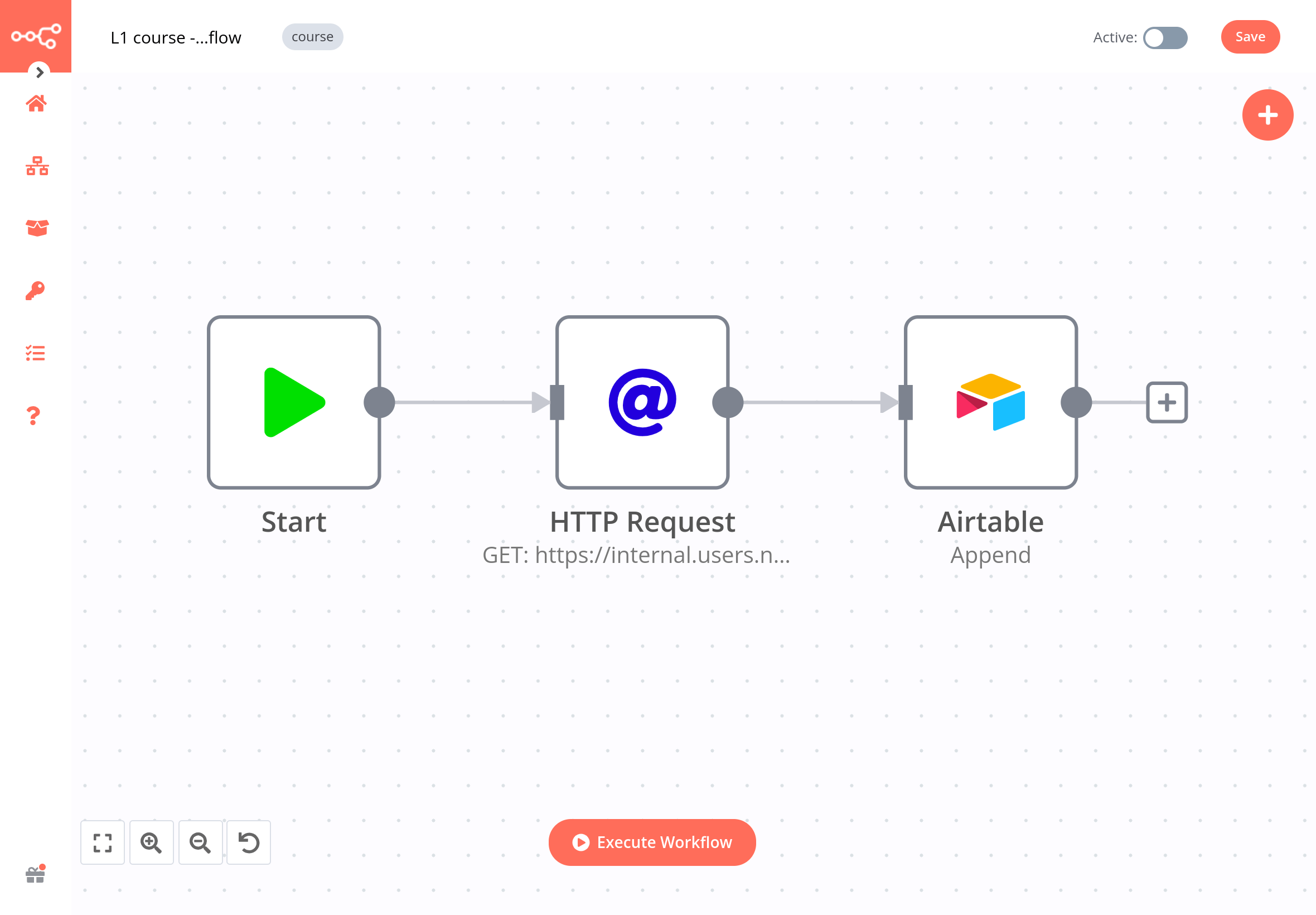Save the workflow

pyautogui.click(x=1250, y=37)
